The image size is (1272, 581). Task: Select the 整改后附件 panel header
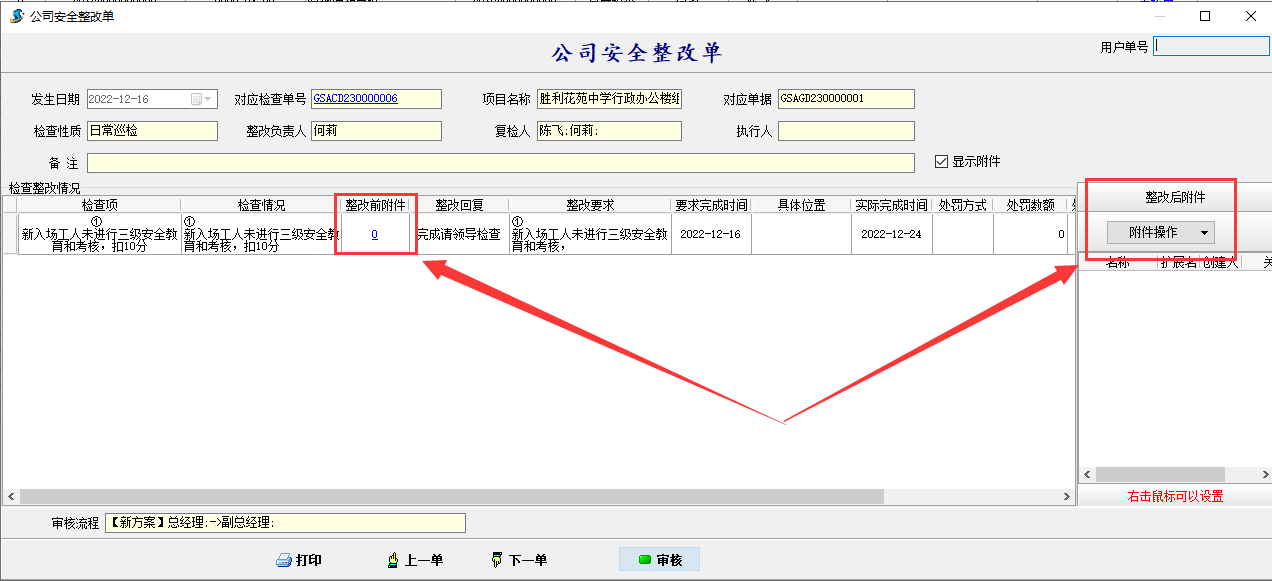[1175, 198]
